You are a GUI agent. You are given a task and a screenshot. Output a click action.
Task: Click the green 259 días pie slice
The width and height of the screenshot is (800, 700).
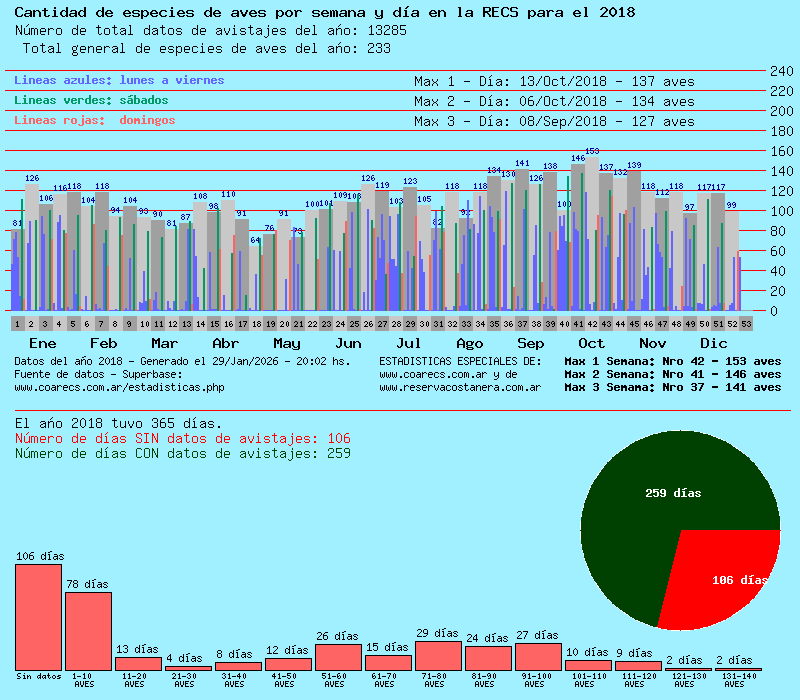(x=660, y=490)
